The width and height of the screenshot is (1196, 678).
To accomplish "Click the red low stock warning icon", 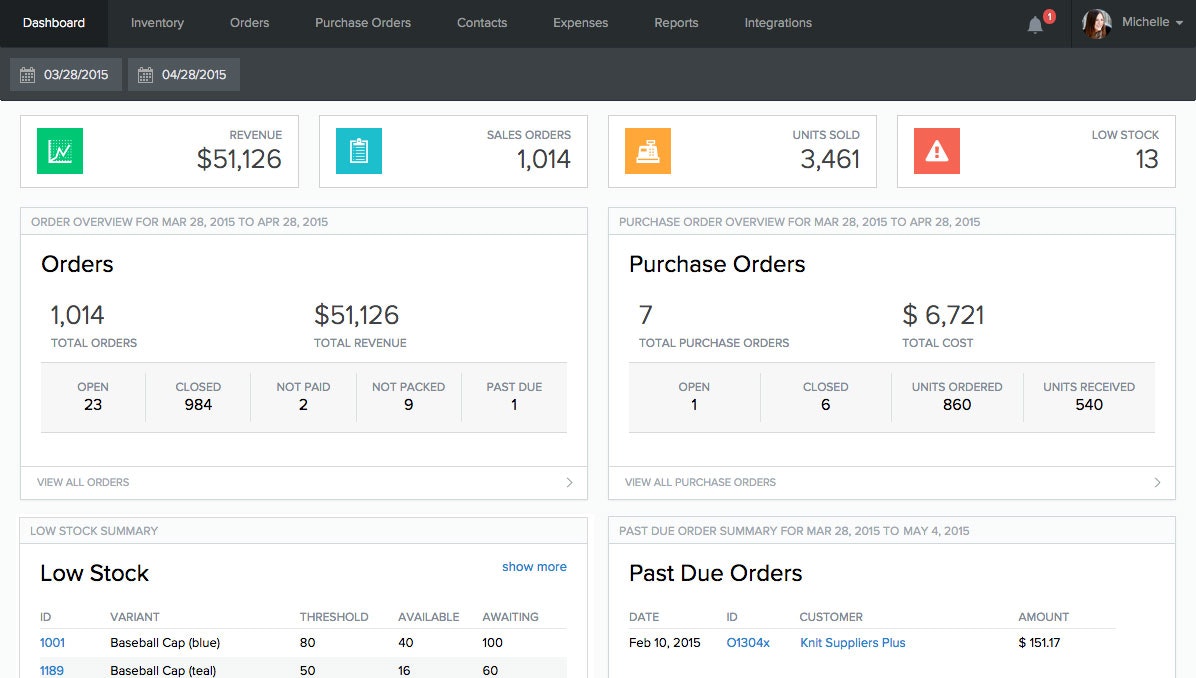I will [936, 151].
